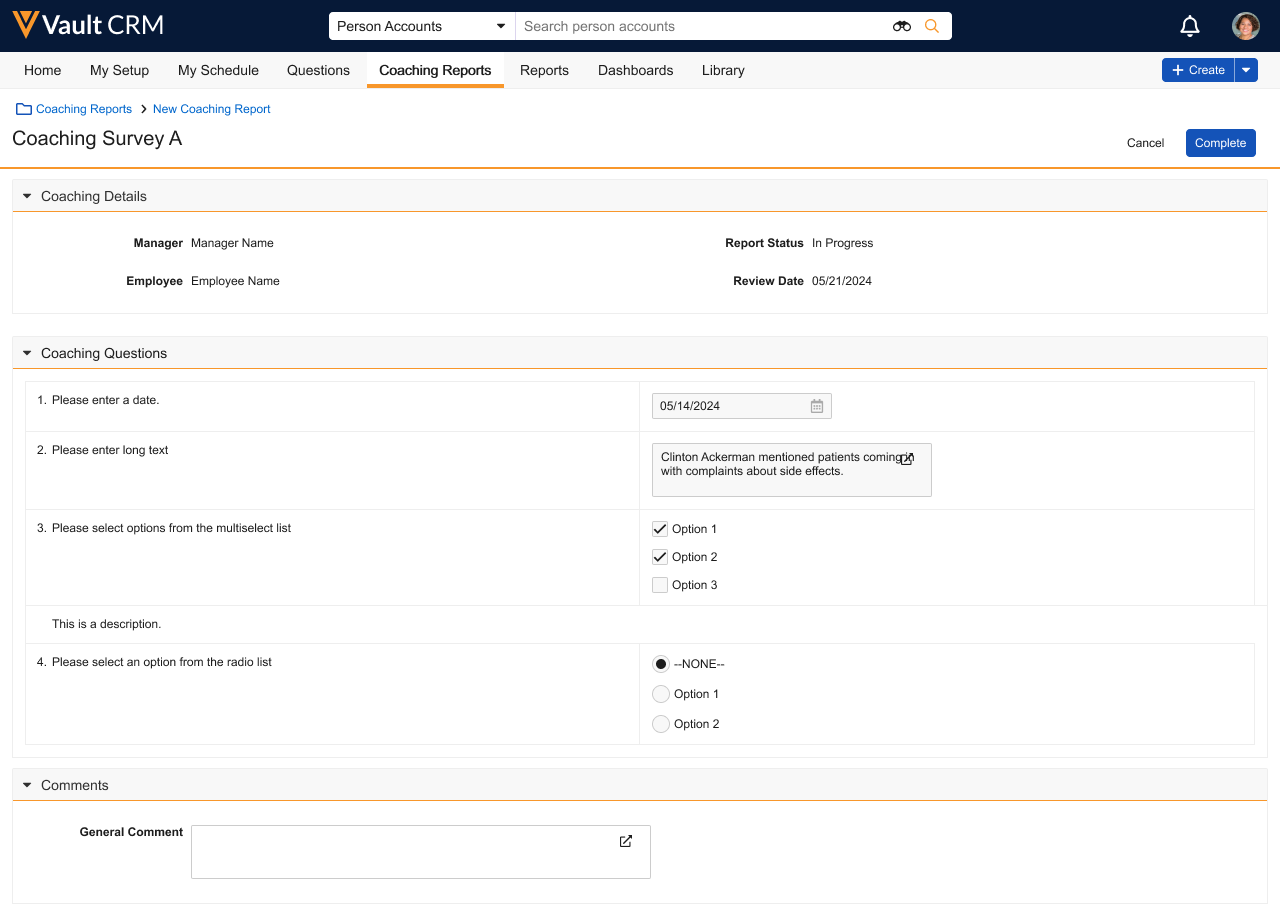Image resolution: width=1280 pixels, height=916 pixels.
Task: Open the Person Accounts dropdown
Action: (421, 26)
